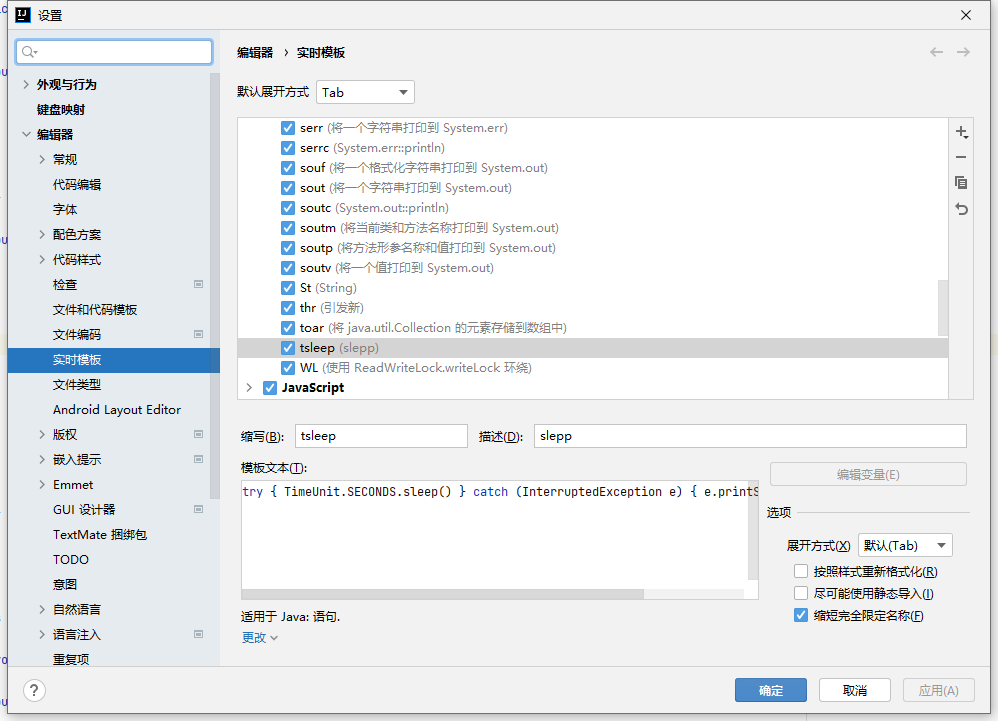Image resolution: width=998 pixels, height=721 pixels.
Task: Click the 更改 context link
Action: tap(260, 638)
